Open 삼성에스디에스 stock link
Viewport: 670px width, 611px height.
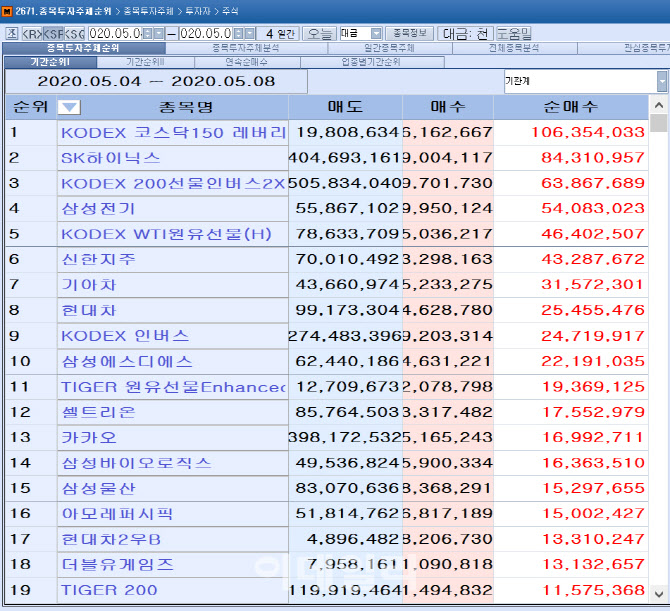pyautogui.click(x=127, y=361)
